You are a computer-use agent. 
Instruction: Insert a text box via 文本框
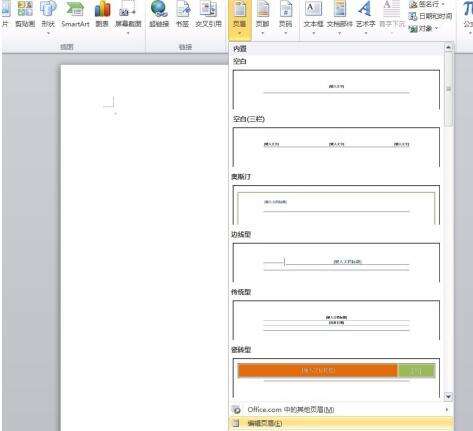click(x=313, y=18)
